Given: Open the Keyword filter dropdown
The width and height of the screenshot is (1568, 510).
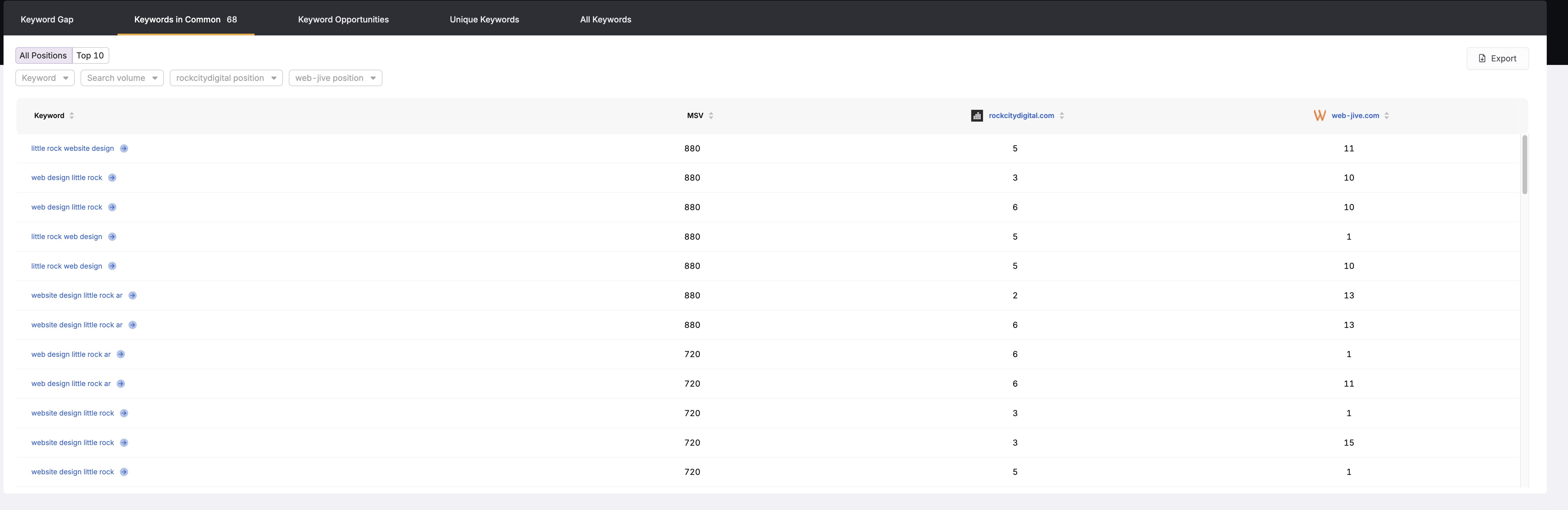Looking at the screenshot, I should tap(45, 78).
